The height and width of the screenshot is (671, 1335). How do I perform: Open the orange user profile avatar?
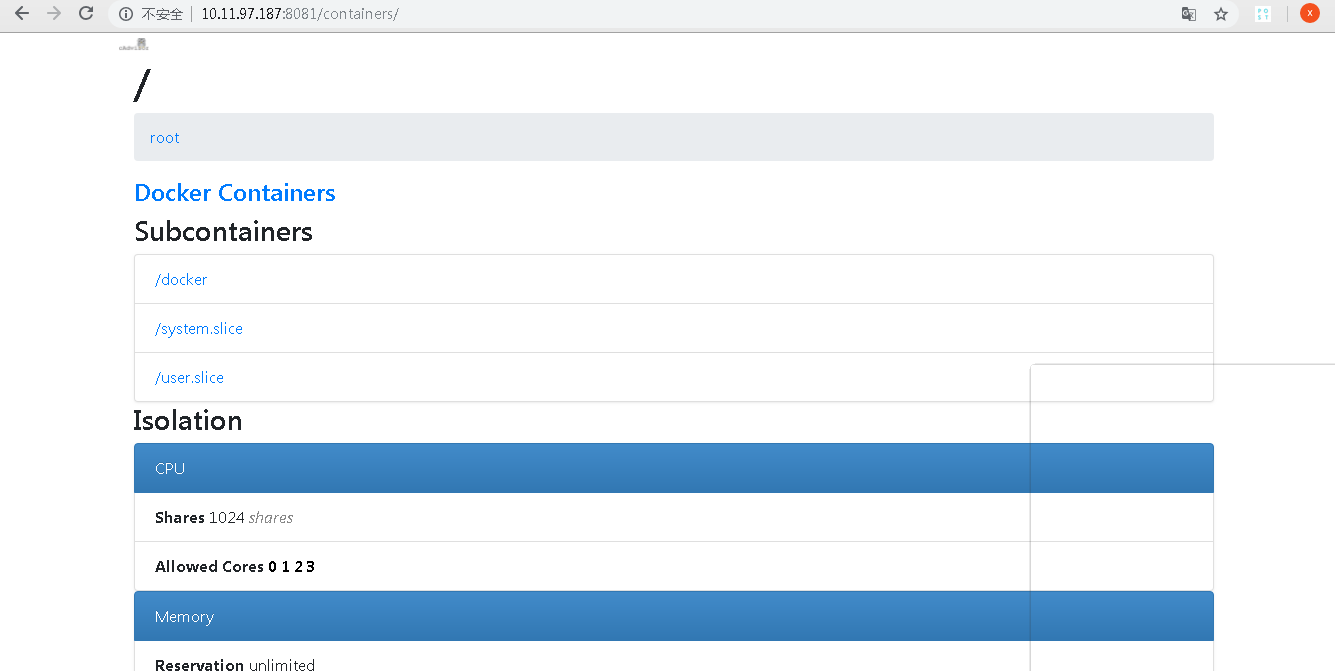click(x=1309, y=13)
